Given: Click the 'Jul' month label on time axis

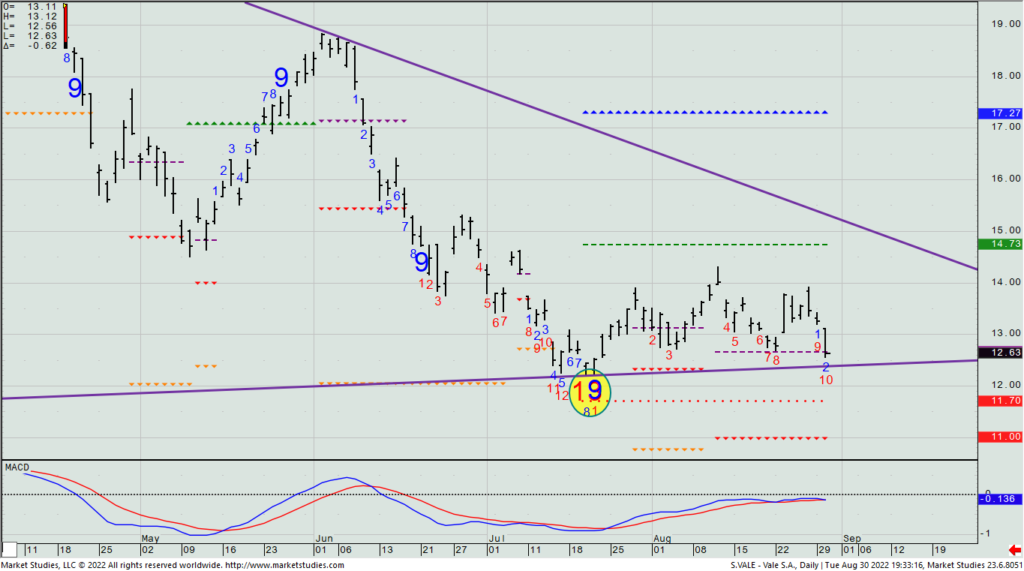Looking at the screenshot, I should tap(497, 539).
